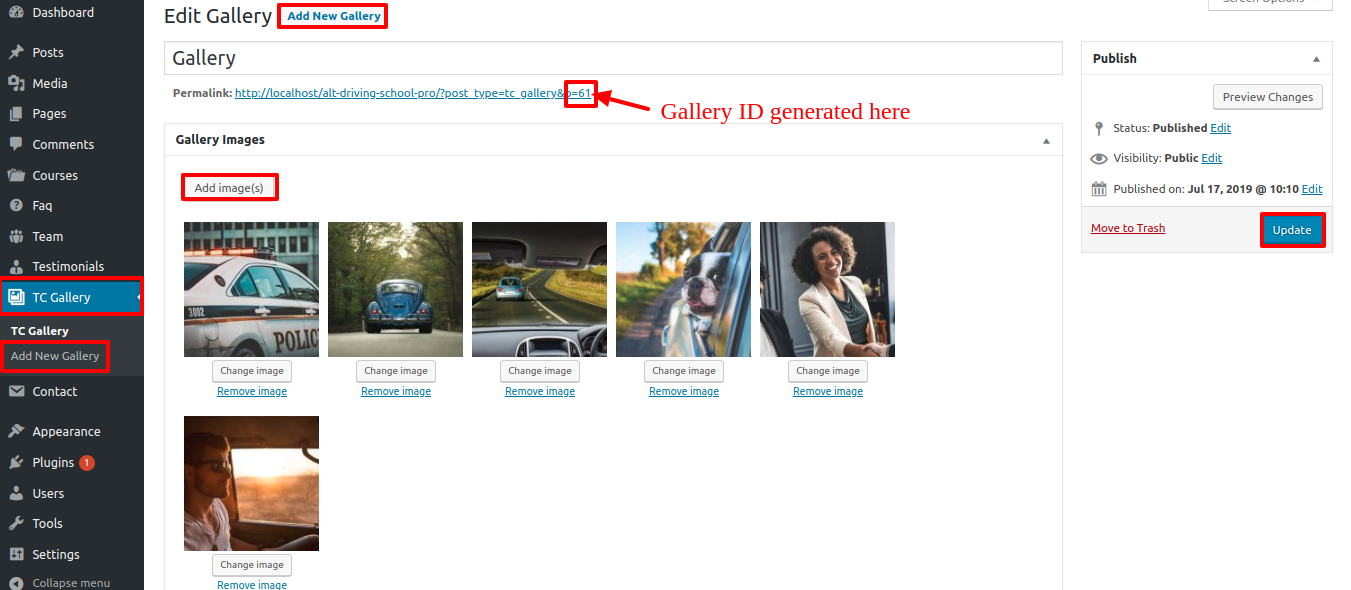Click the Add image(s) button
The image size is (1351, 590).
229,187
